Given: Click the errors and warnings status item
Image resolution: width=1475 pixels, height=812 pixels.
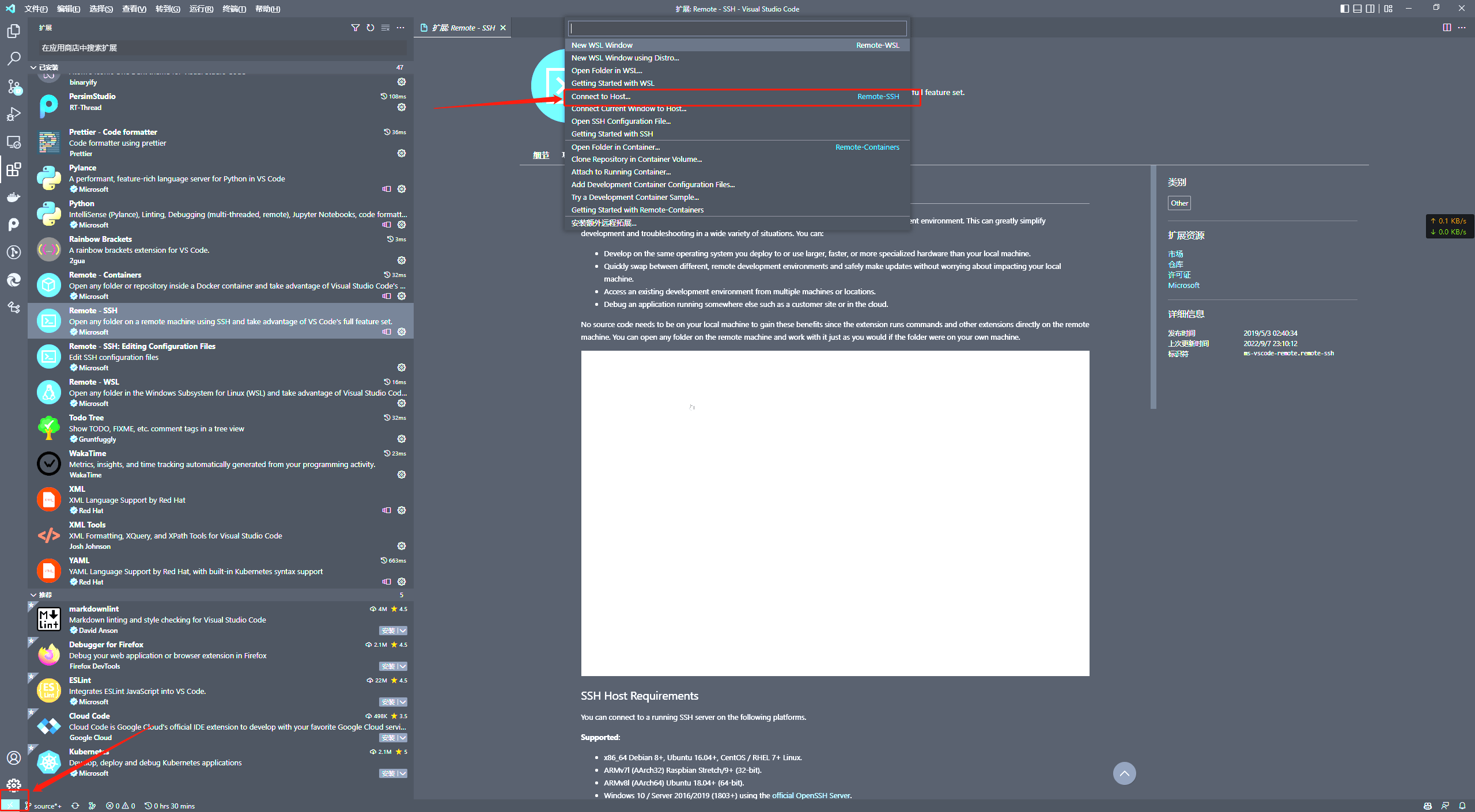Looking at the screenshot, I should point(120,806).
